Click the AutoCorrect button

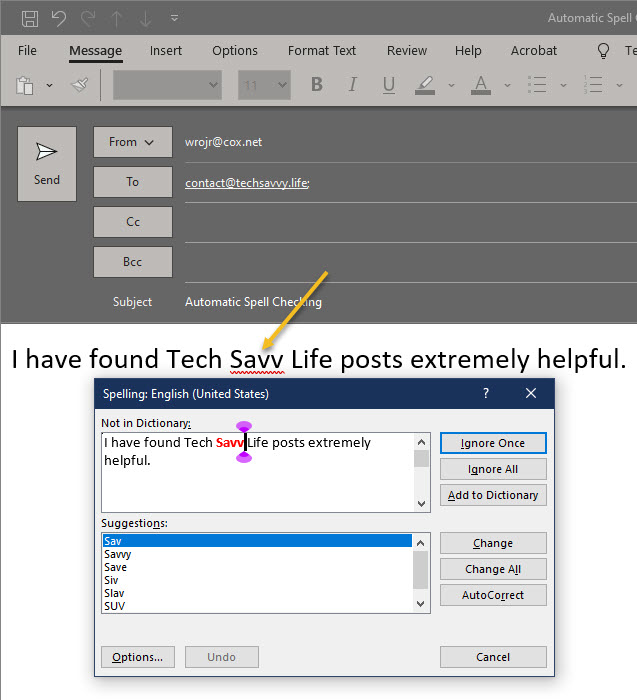493,595
